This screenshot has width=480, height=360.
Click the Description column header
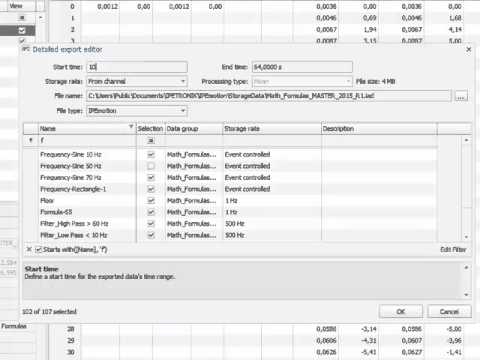point(379,129)
